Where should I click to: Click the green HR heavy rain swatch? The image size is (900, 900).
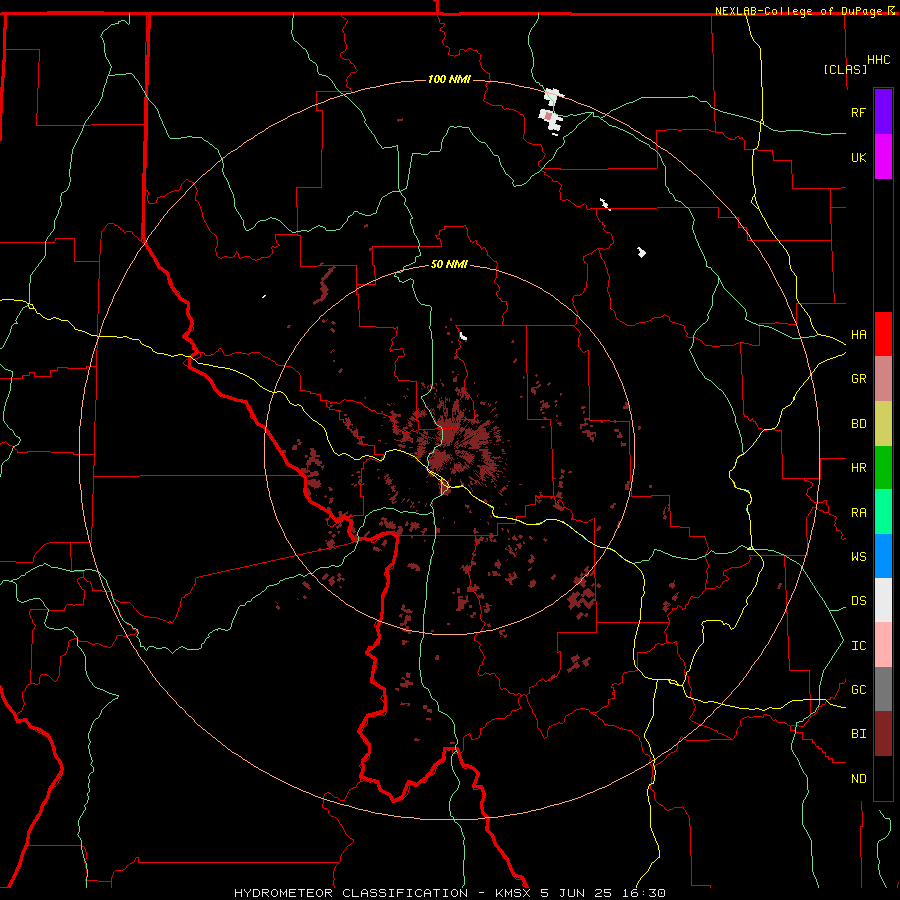(883, 468)
